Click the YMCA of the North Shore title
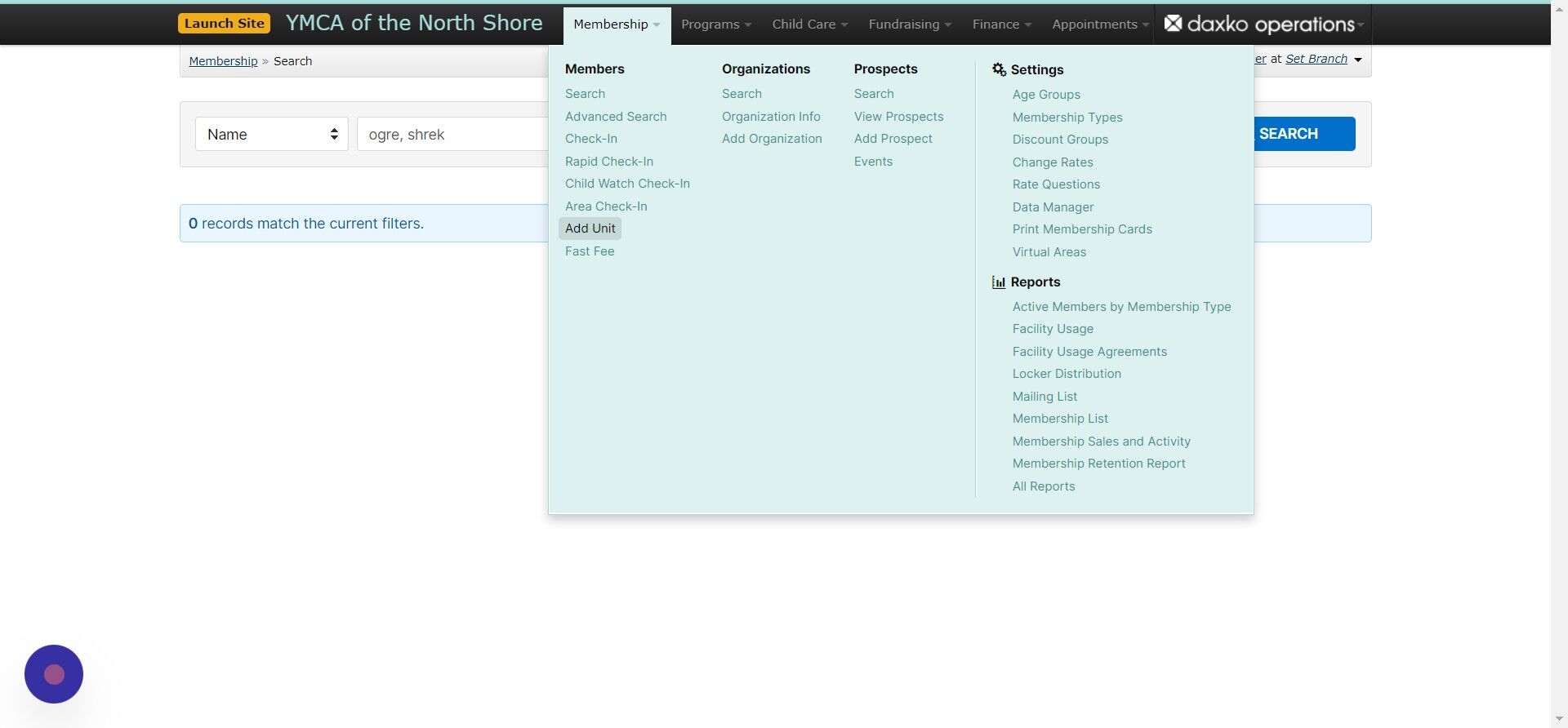Image resolution: width=1568 pixels, height=728 pixels. click(x=414, y=23)
